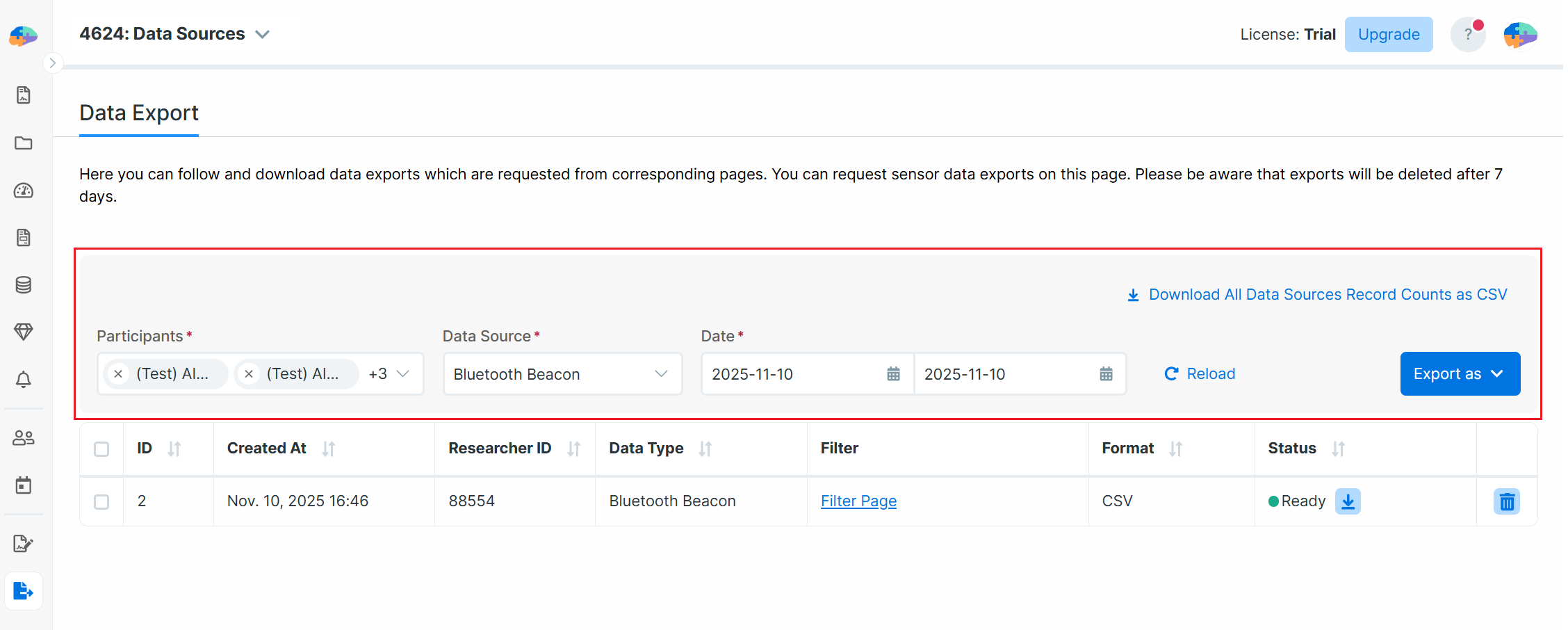
Task: Open the Filter Page link
Action: [x=858, y=501]
